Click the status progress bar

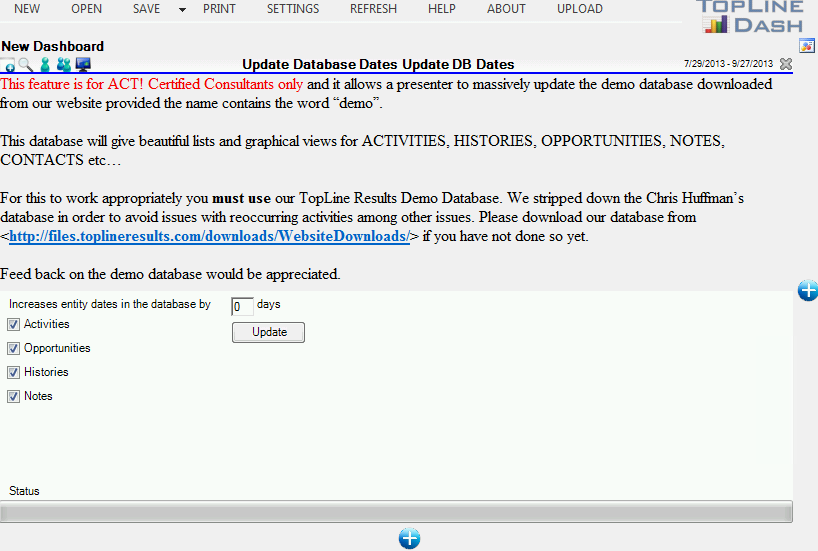click(x=396, y=512)
